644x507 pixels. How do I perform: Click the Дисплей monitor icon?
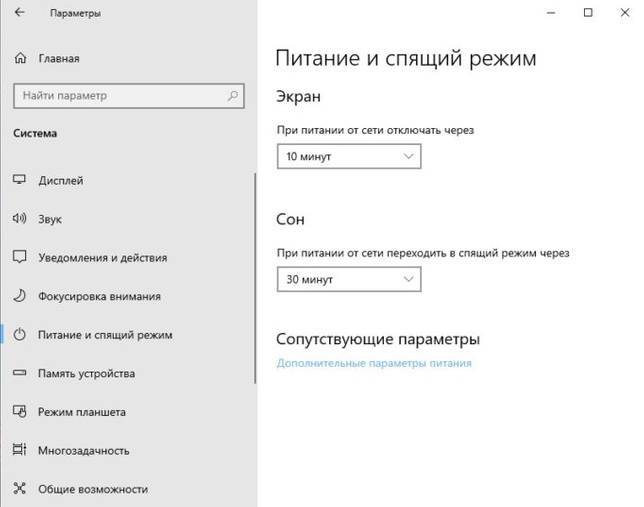pyautogui.click(x=19, y=180)
